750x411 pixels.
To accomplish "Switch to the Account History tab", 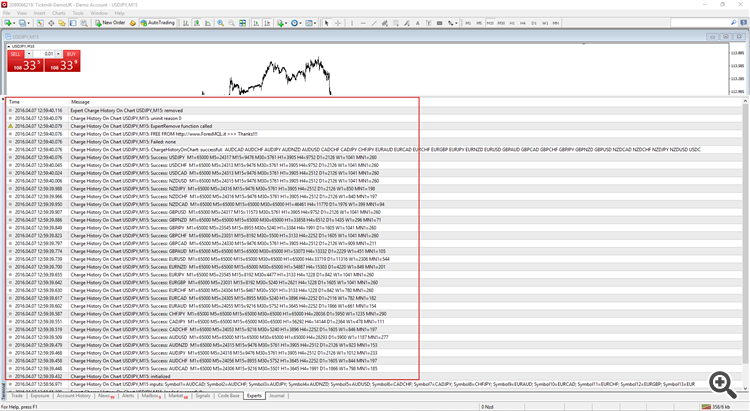I will pyautogui.click(x=73, y=396).
